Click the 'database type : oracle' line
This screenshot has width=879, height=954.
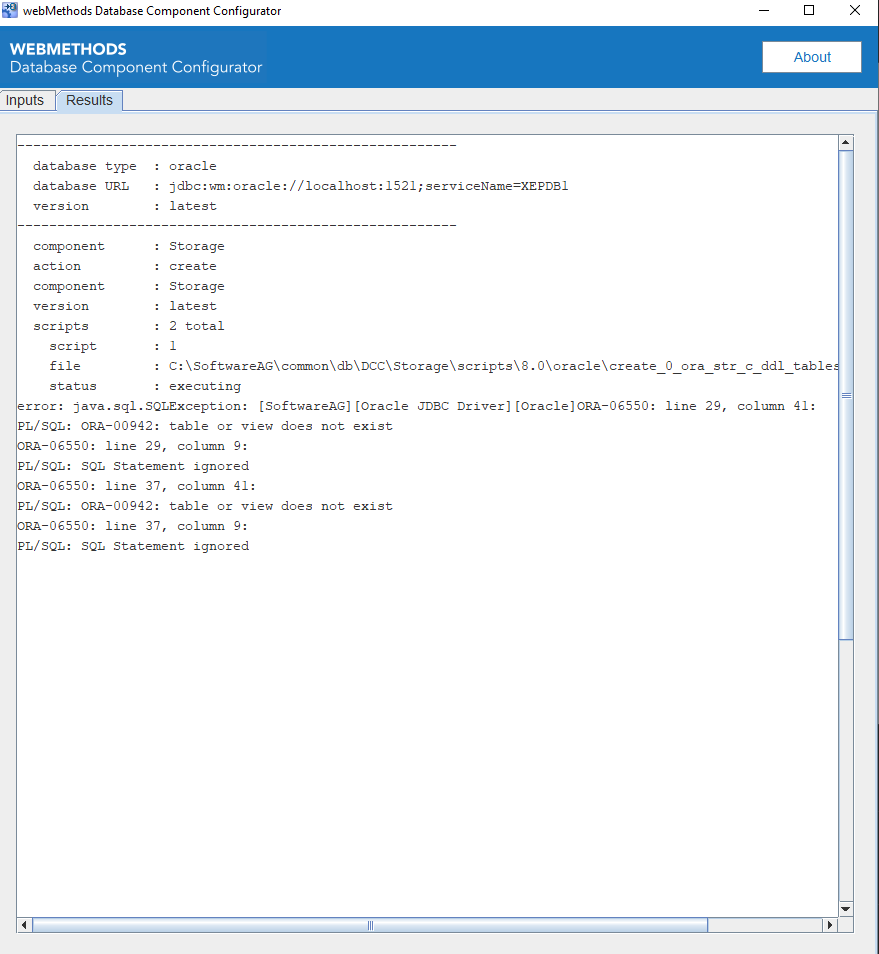(125, 166)
